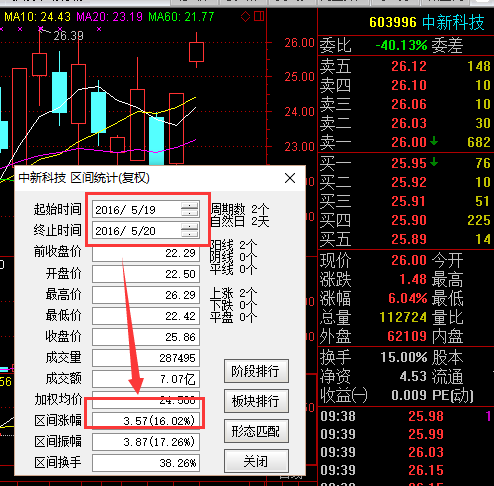Click the 终止时间 date field 2016/5/20
This screenshot has width=494, height=486.
click(146, 231)
